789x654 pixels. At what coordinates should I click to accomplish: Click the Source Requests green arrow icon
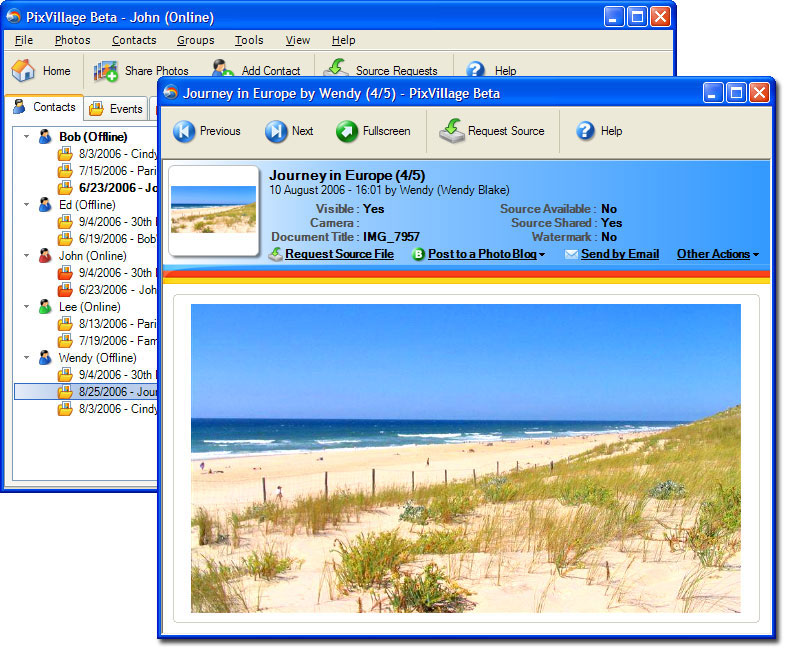click(x=336, y=67)
